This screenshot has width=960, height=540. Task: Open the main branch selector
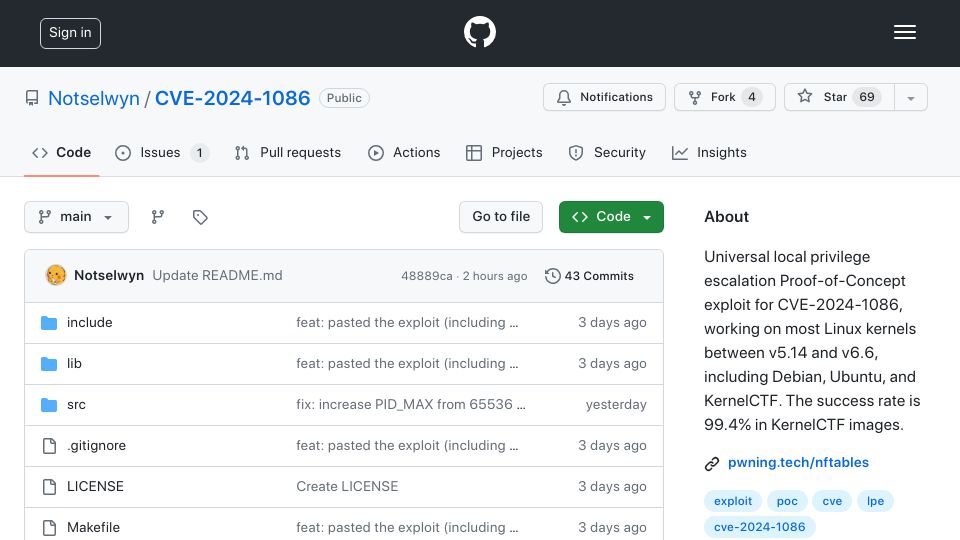click(77, 217)
